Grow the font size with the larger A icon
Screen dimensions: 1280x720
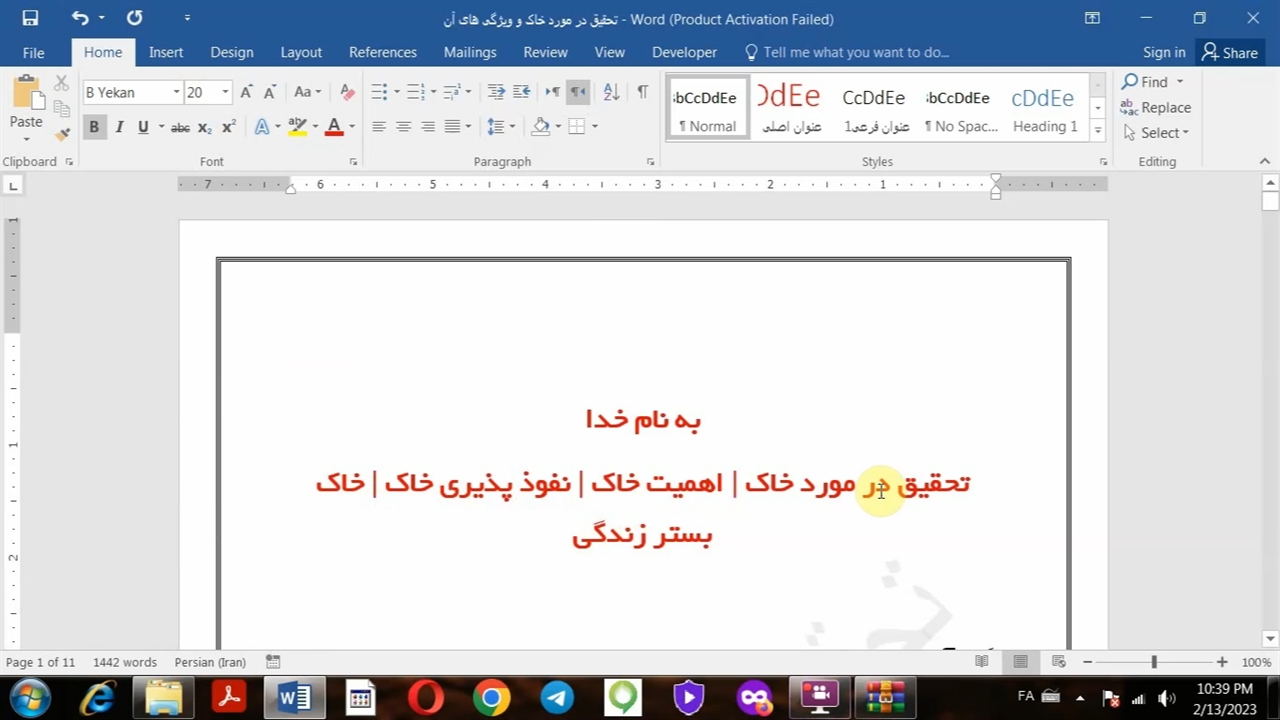click(246, 92)
